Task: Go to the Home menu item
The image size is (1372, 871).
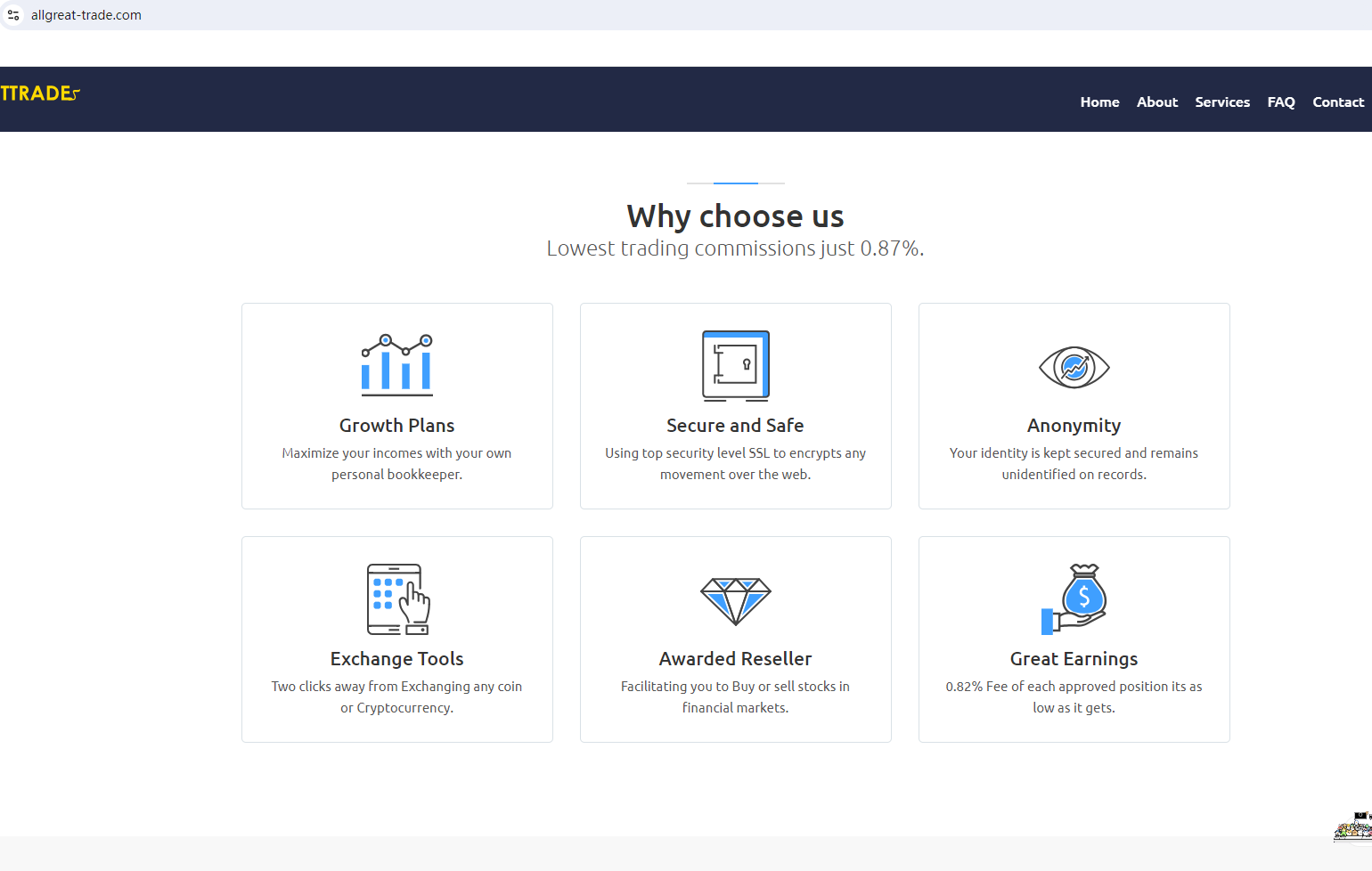Action: [1099, 102]
